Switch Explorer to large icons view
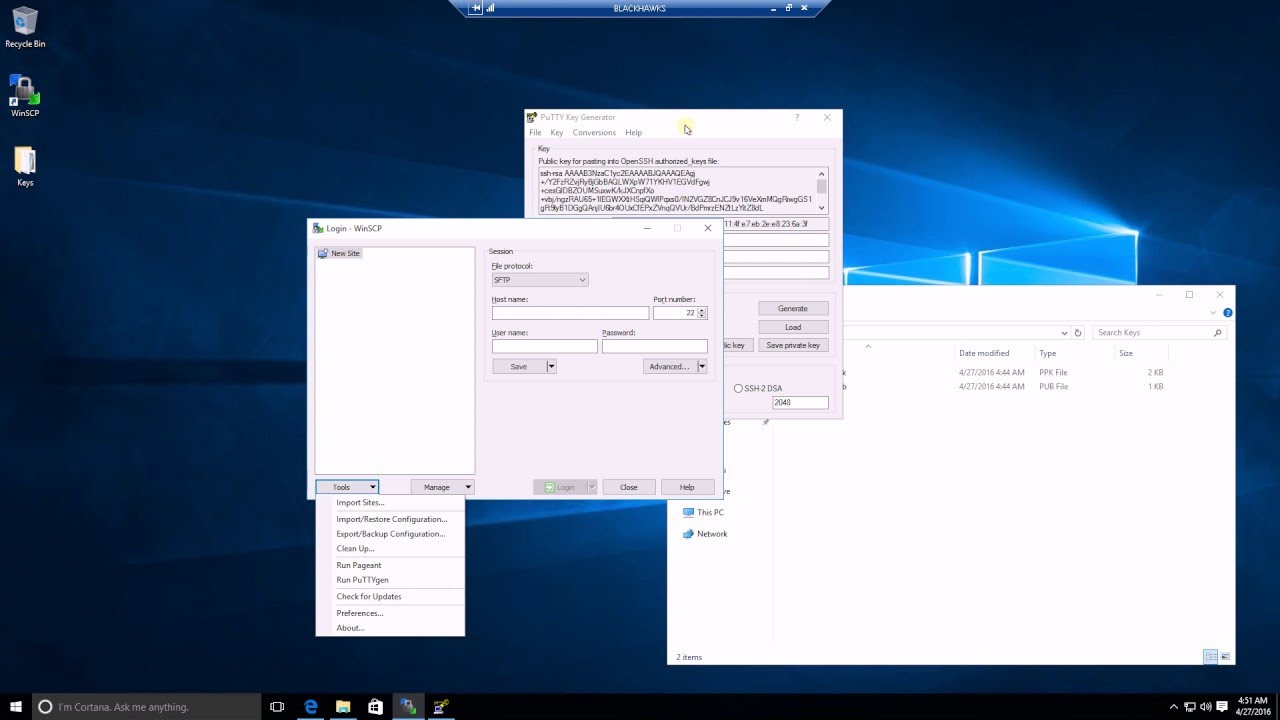Screen dimensions: 1280x720 (x=1226, y=657)
